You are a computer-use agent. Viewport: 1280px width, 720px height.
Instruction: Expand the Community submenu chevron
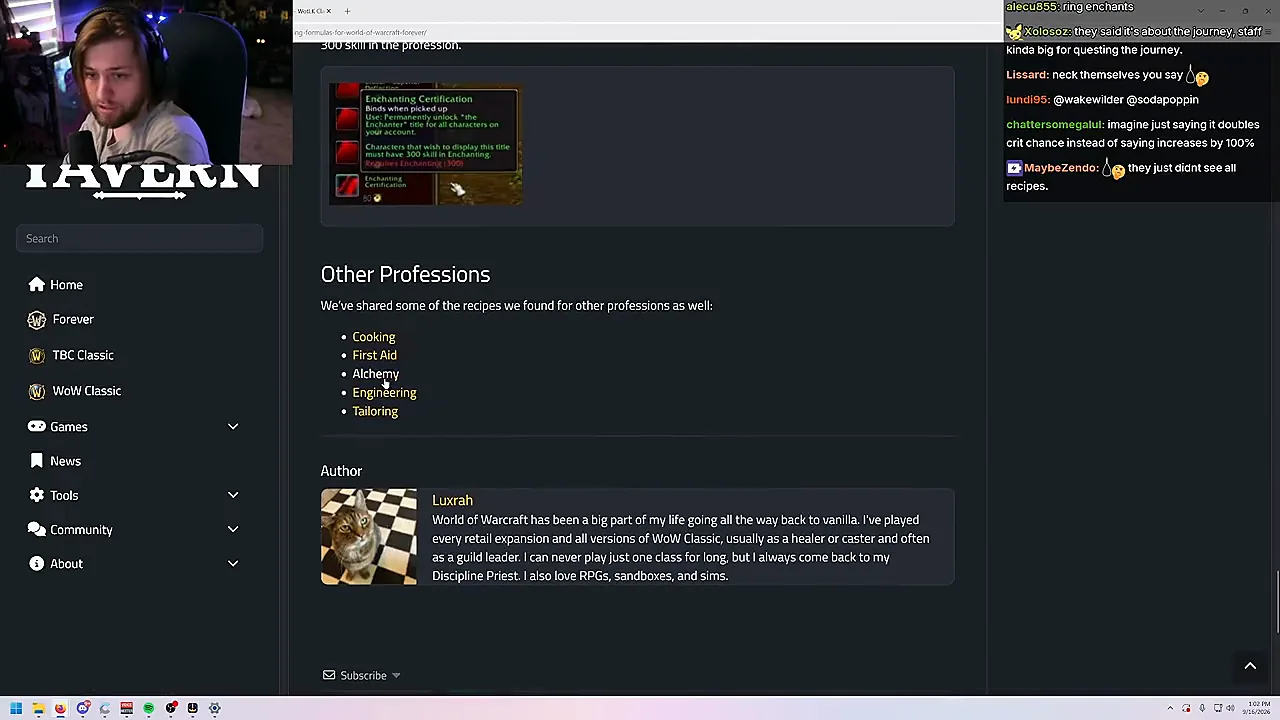click(x=233, y=529)
